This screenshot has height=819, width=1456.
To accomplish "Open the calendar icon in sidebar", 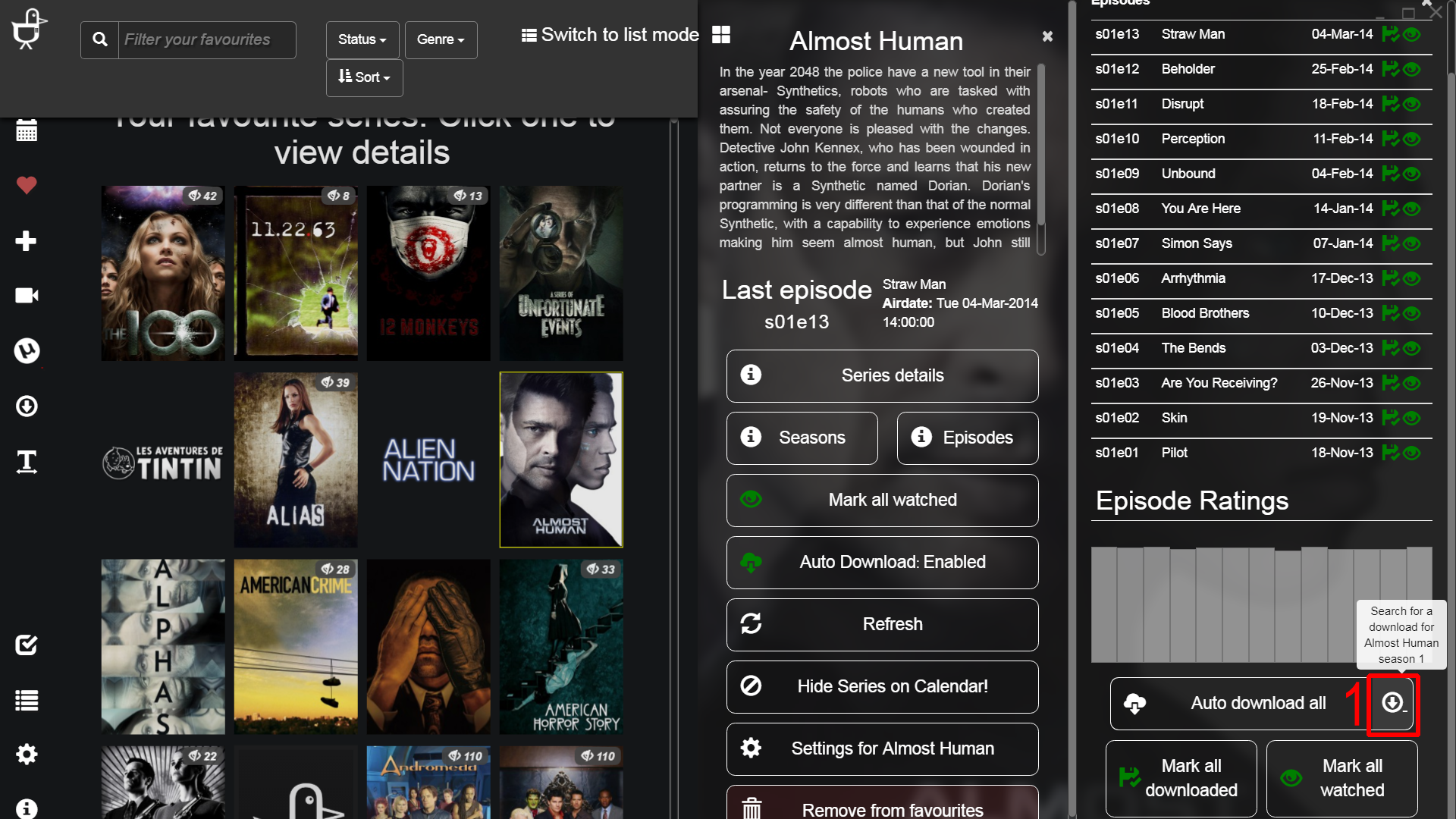I will click(27, 130).
